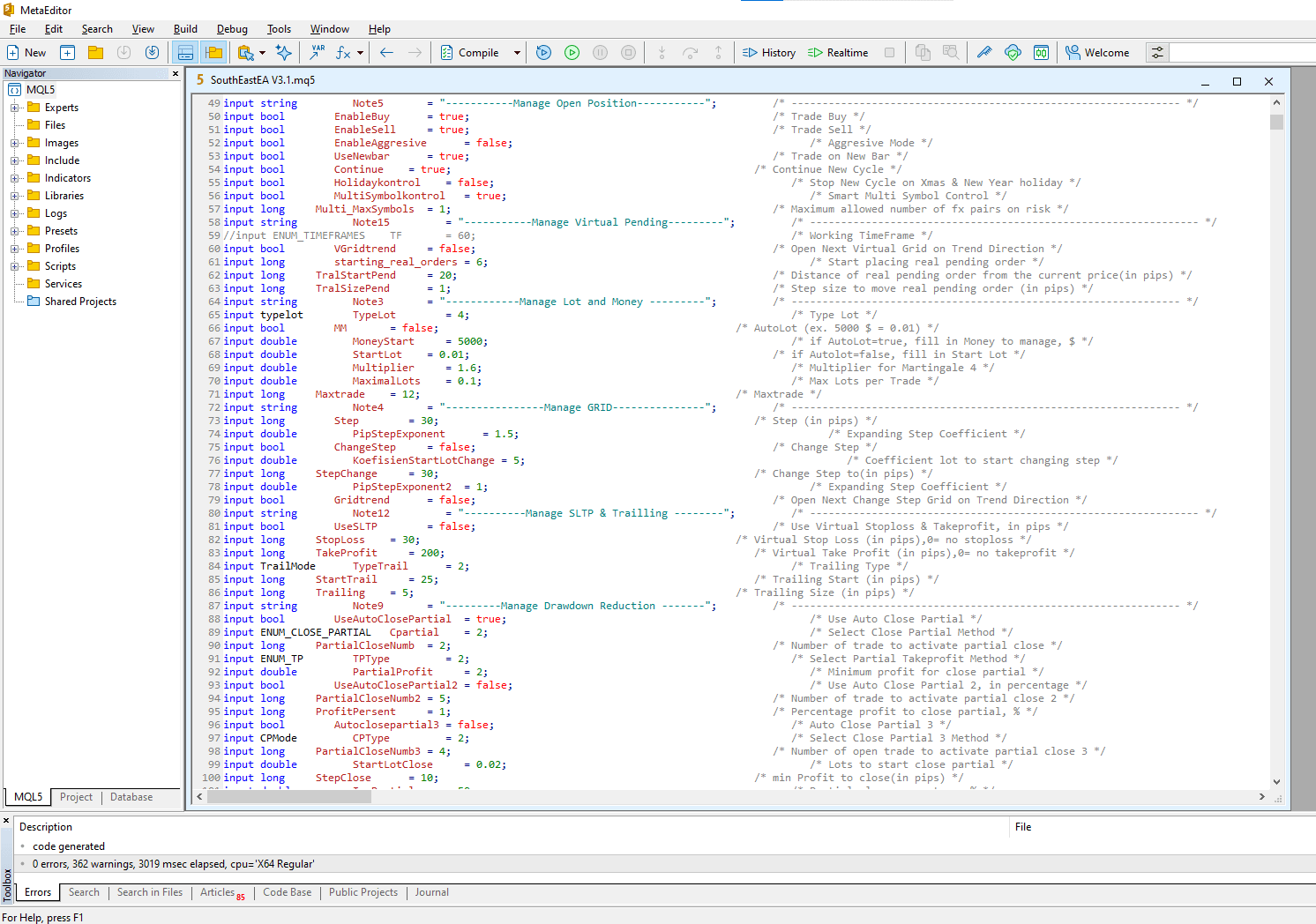The width and height of the screenshot is (1316, 924).
Task: Switch to the Database tab in Navigator
Action: [x=131, y=797]
